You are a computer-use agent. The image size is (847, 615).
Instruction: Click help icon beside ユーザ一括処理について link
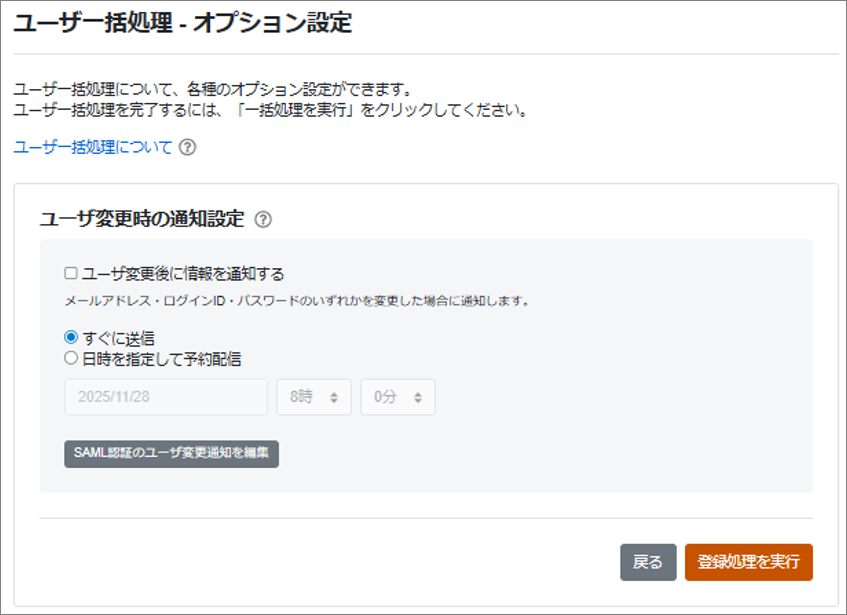pyautogui.click(x=187, y=147)
